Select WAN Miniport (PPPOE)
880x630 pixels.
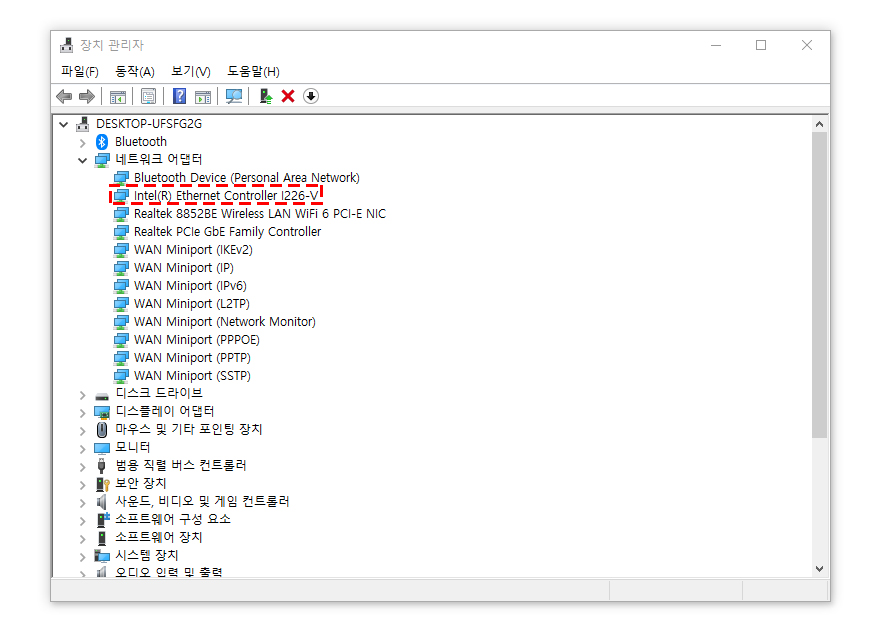[196, 339]
